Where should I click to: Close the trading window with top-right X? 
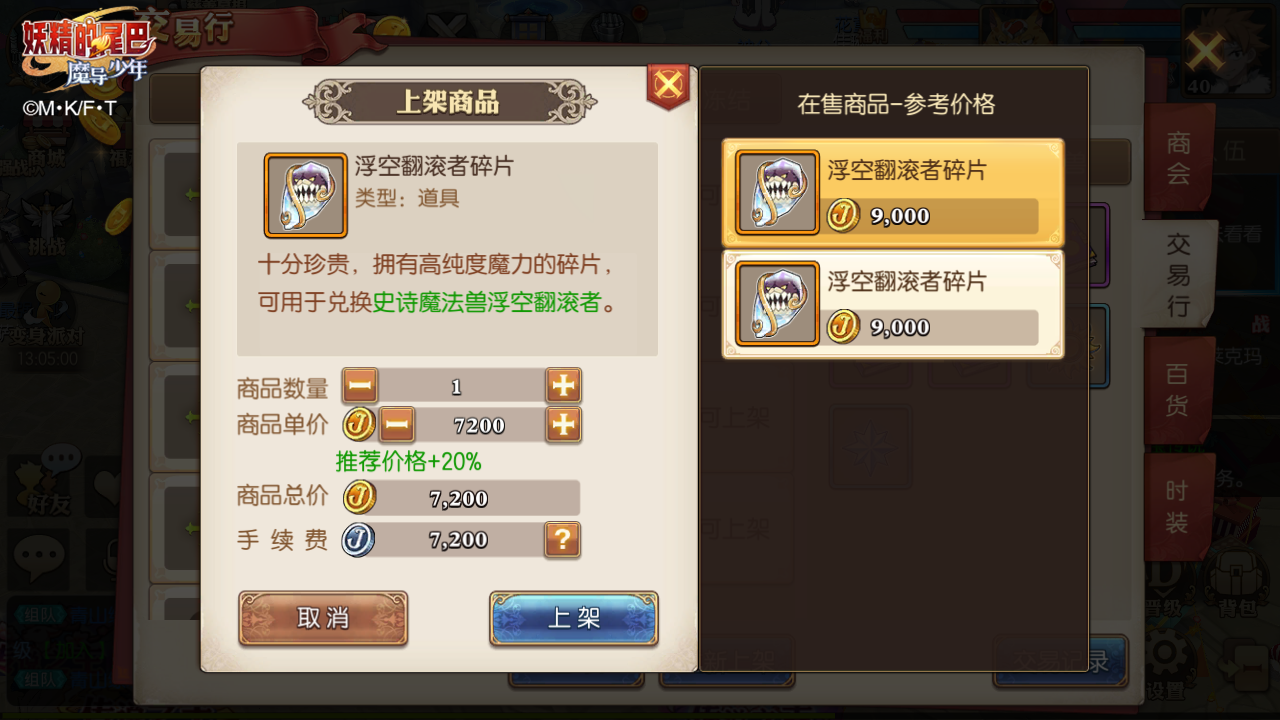click(x=1206, y=51)
